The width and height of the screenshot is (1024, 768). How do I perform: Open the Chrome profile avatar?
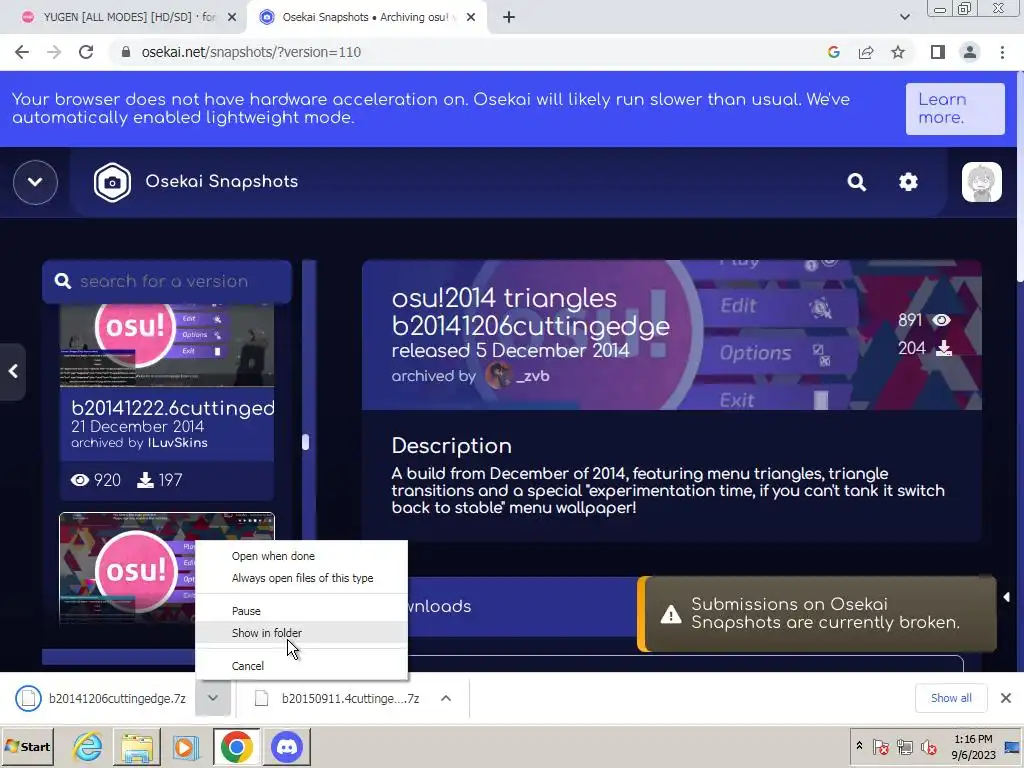click(x=970, y=52)
